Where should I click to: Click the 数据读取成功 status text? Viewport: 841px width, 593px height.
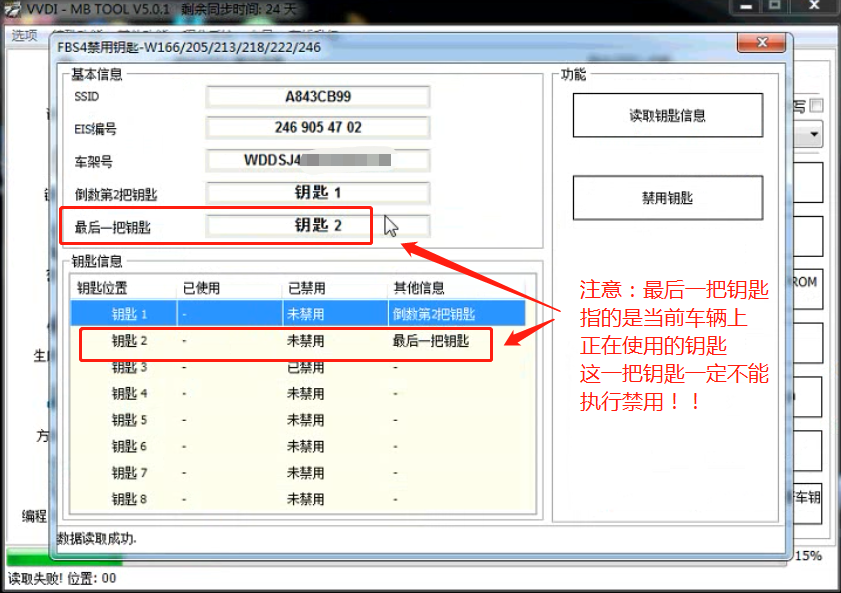[x=97, y=538]
